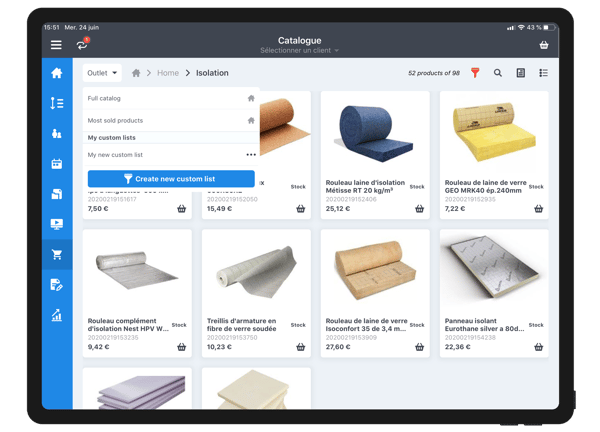The width and height of the screenshot is (600, 432).
Task: Select the shopping cart sidebar icon
Action: (57, 254)
